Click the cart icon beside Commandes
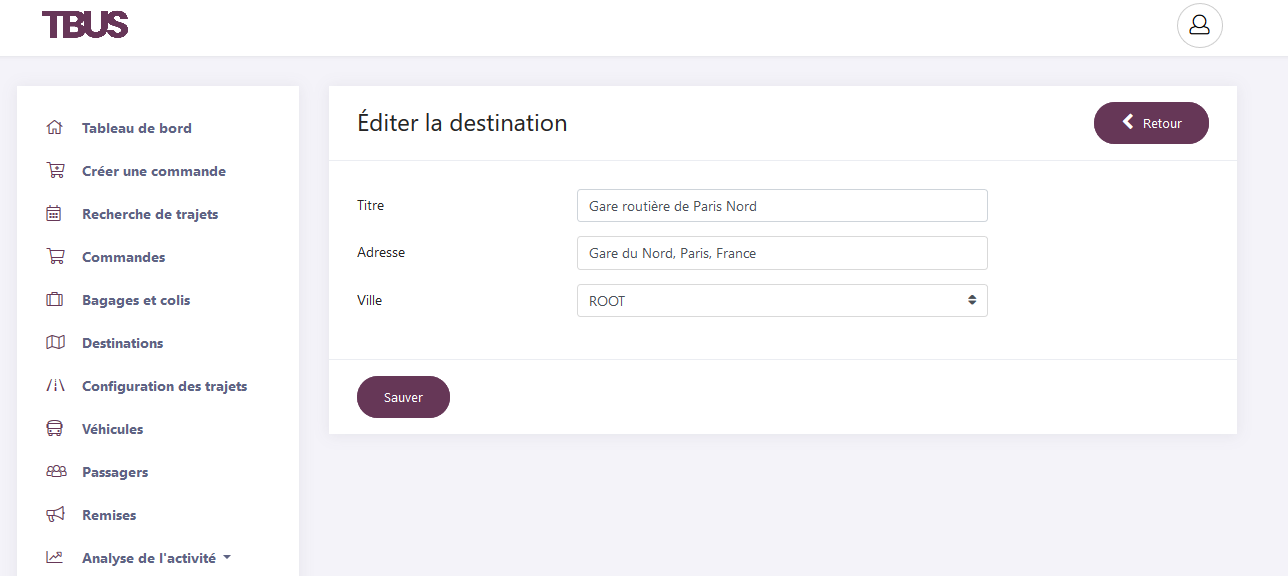Screen dimensions: 1288x576 [x=56, y=256]
